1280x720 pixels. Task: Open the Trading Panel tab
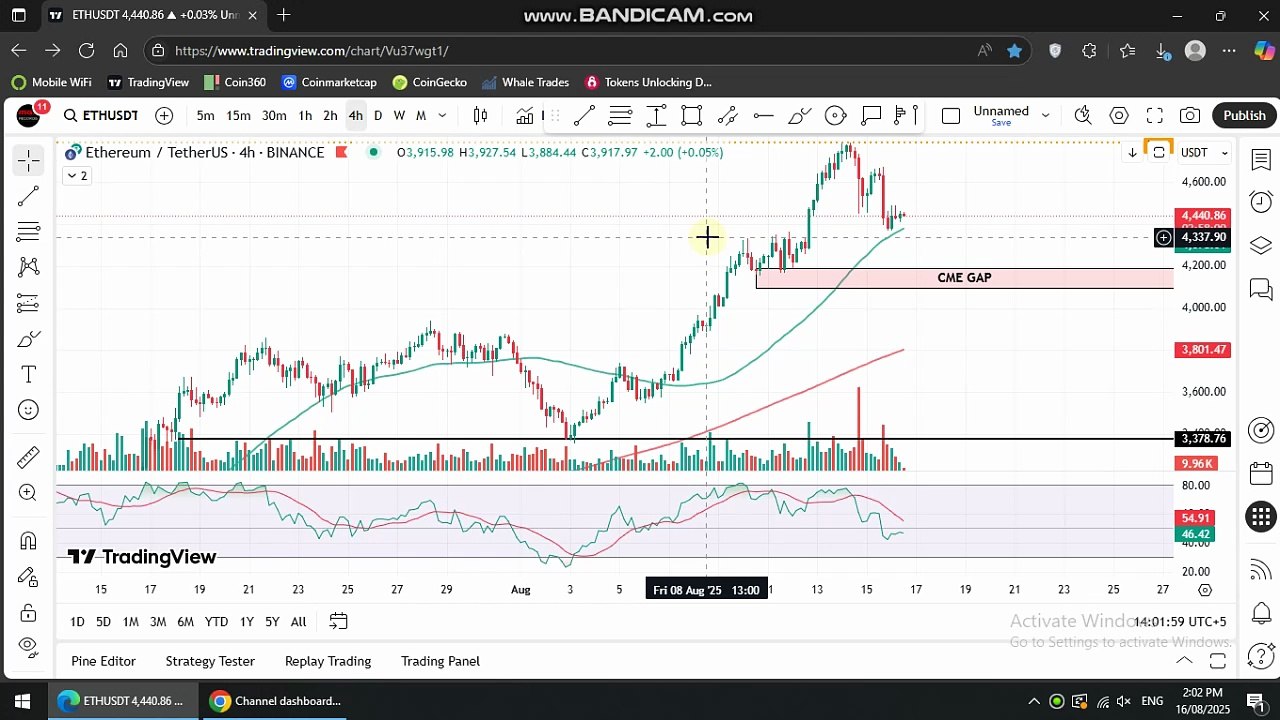(x=440, y=661)
